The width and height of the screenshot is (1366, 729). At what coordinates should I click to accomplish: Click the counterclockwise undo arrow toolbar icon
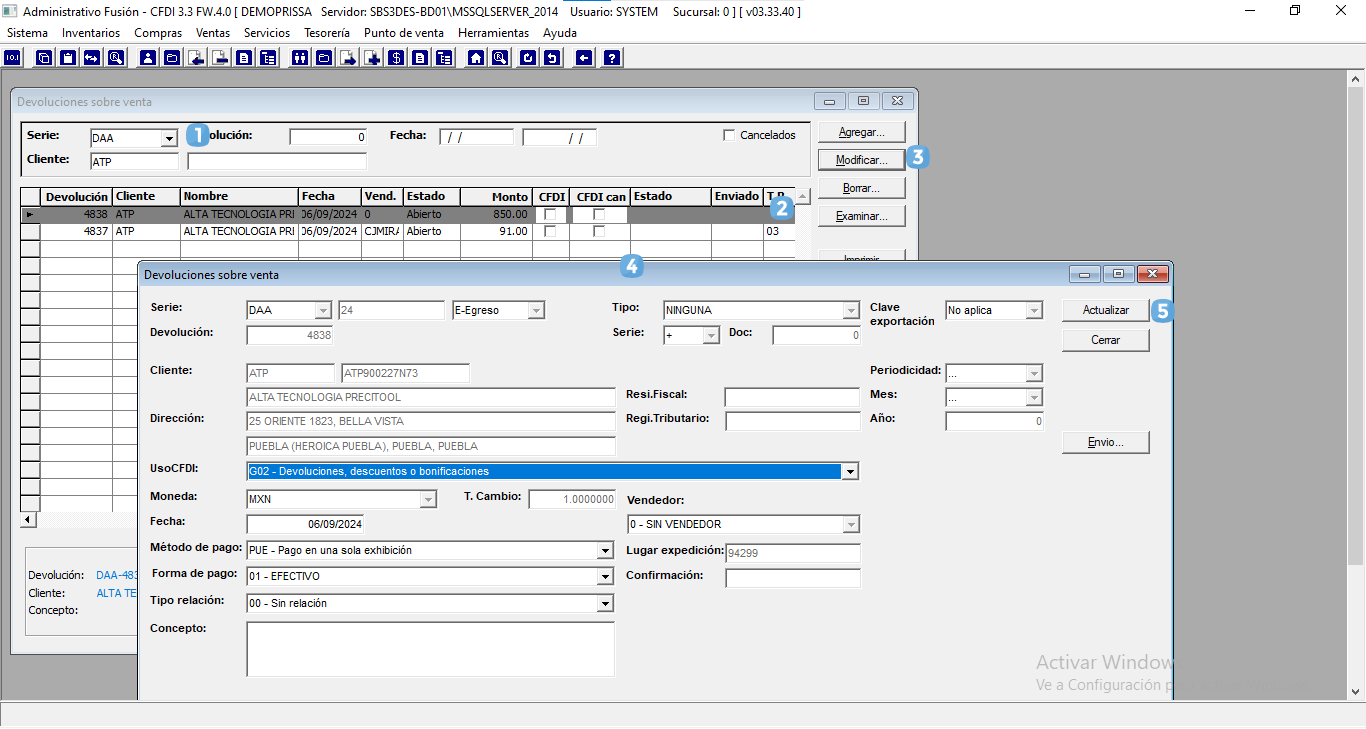pyautogui.click(x=553, y=58)
